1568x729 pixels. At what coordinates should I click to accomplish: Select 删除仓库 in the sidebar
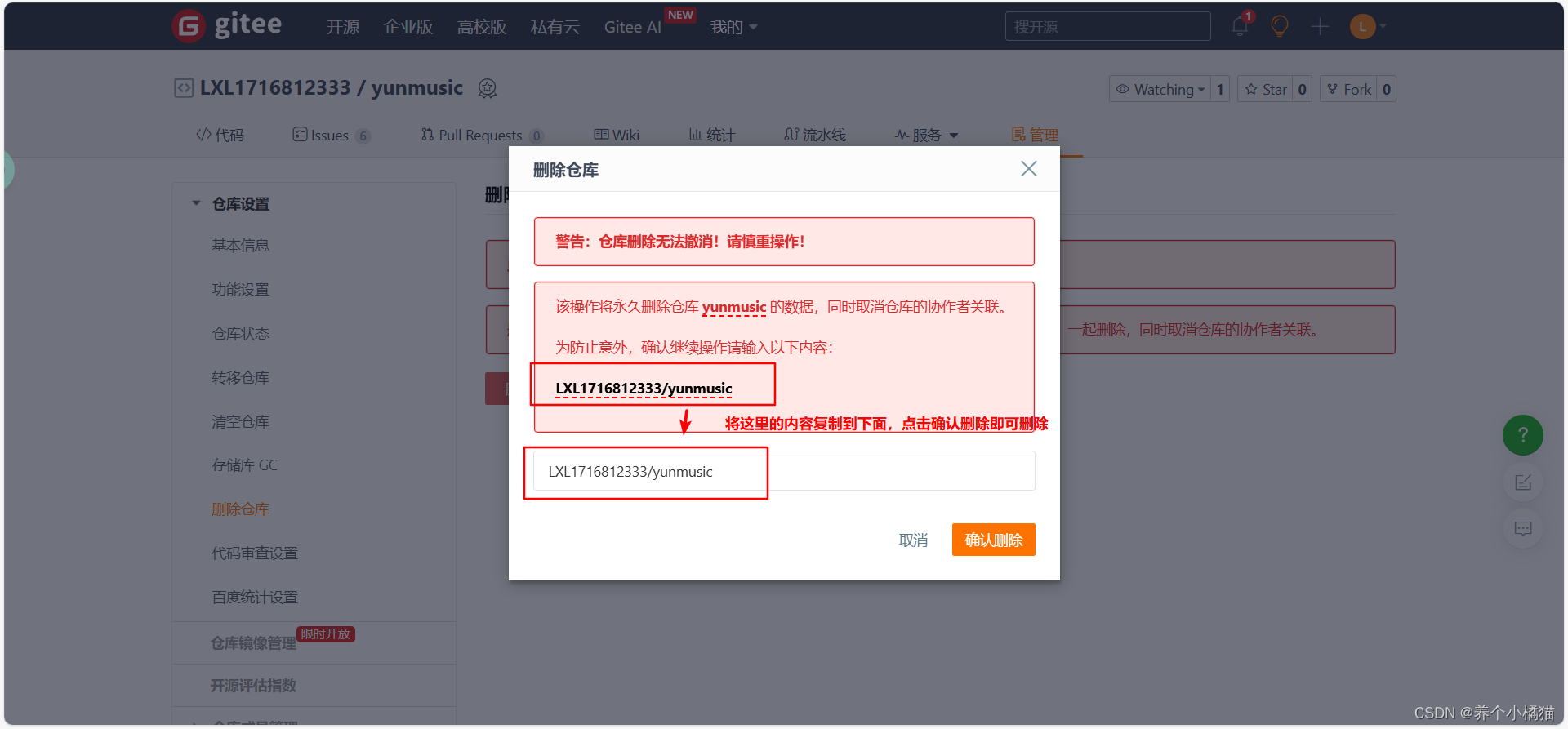(x=240, y=509)
